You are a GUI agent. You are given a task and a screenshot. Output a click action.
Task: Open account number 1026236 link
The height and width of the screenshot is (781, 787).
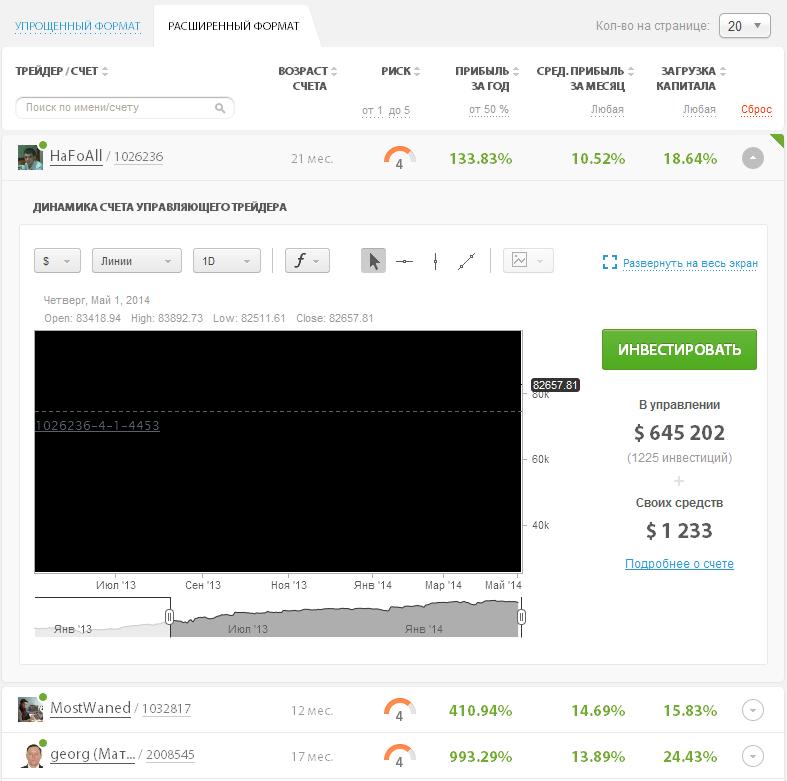click(x=139, y=157)
